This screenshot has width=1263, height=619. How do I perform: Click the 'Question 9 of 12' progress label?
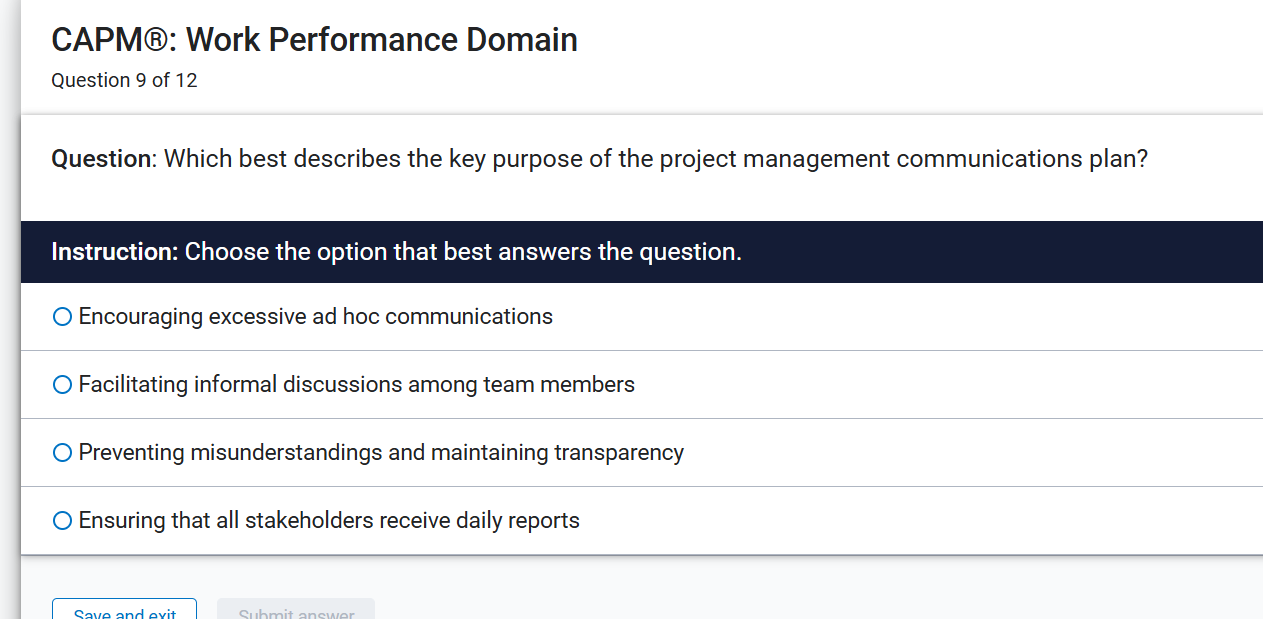point(124,80)
